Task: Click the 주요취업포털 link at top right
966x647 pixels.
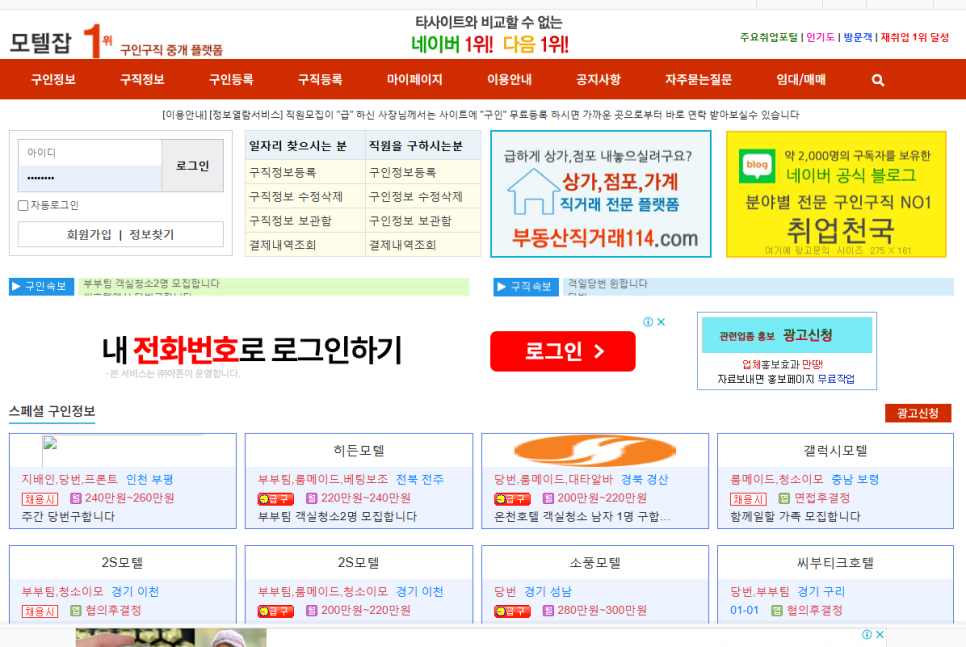Action: tap(769, 37)
